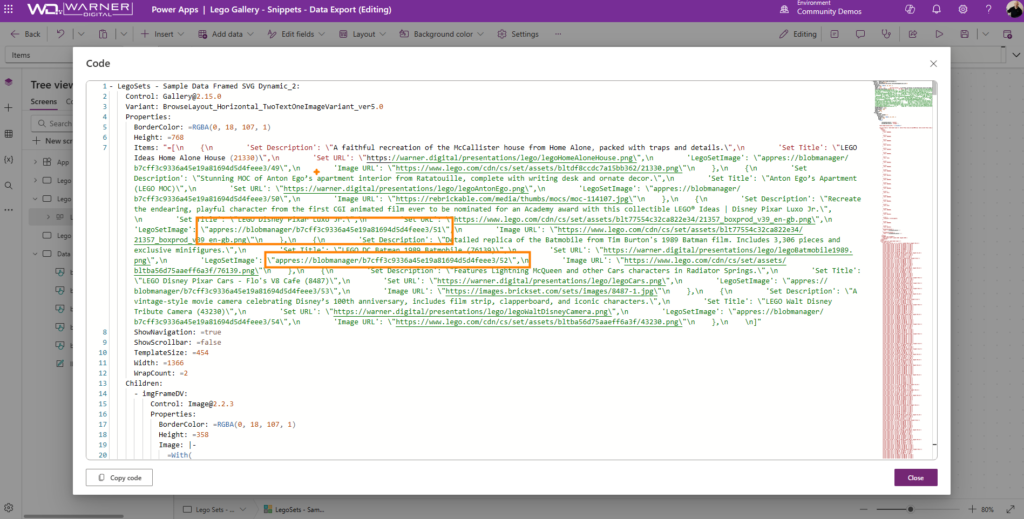Click code line 'TemplateSize: =454'

coord(171,353)
